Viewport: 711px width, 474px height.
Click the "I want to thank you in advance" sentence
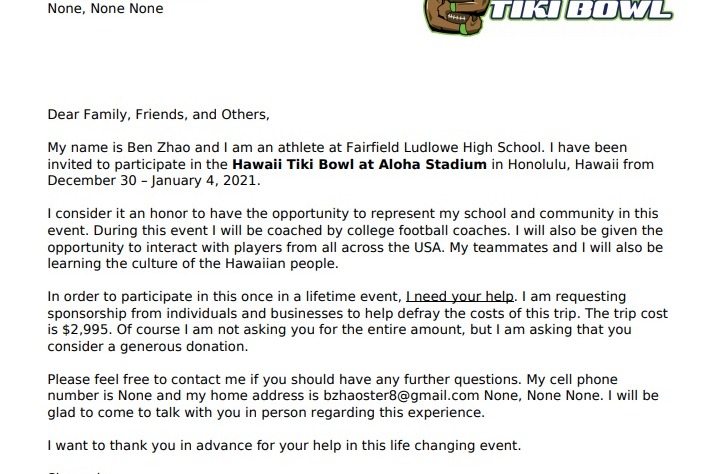coord(284,445)
